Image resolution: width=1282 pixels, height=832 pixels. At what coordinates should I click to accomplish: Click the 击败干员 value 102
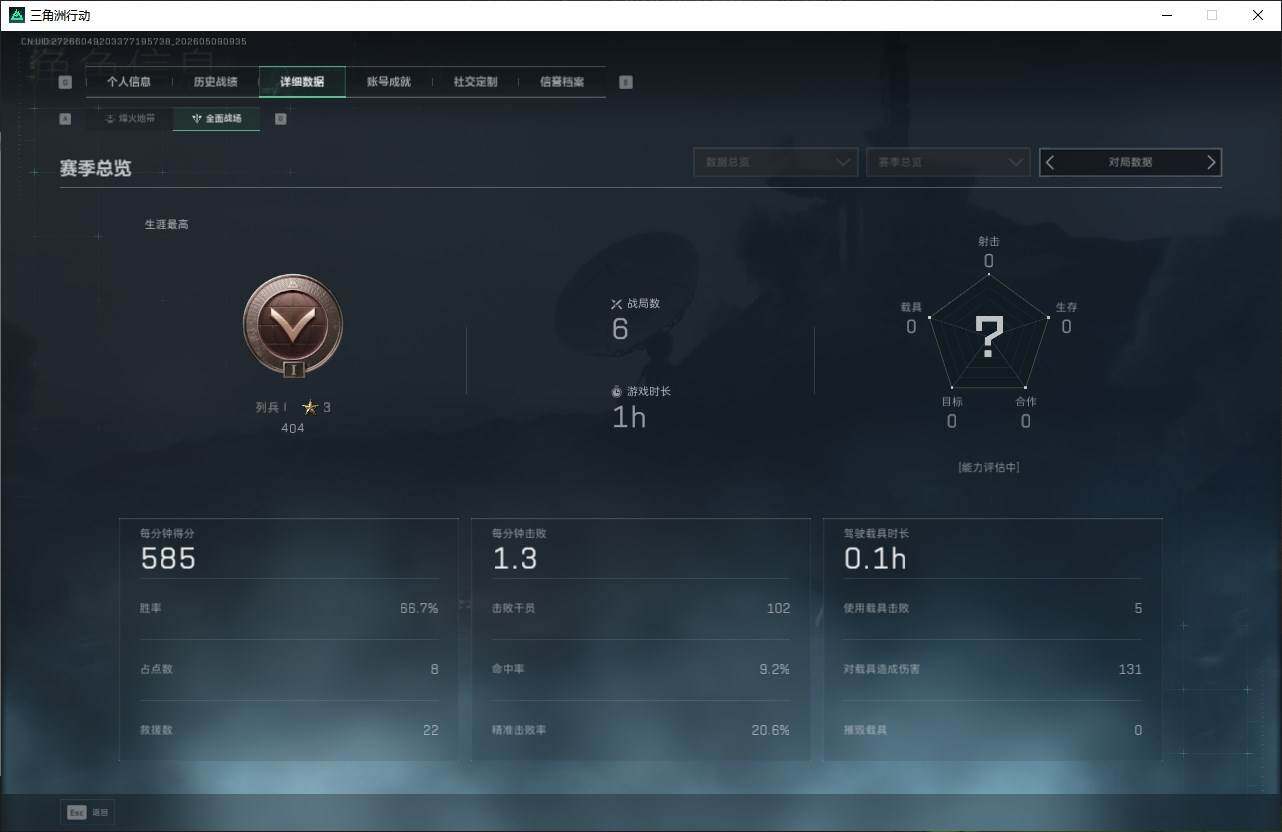click(x=778, y=608)
